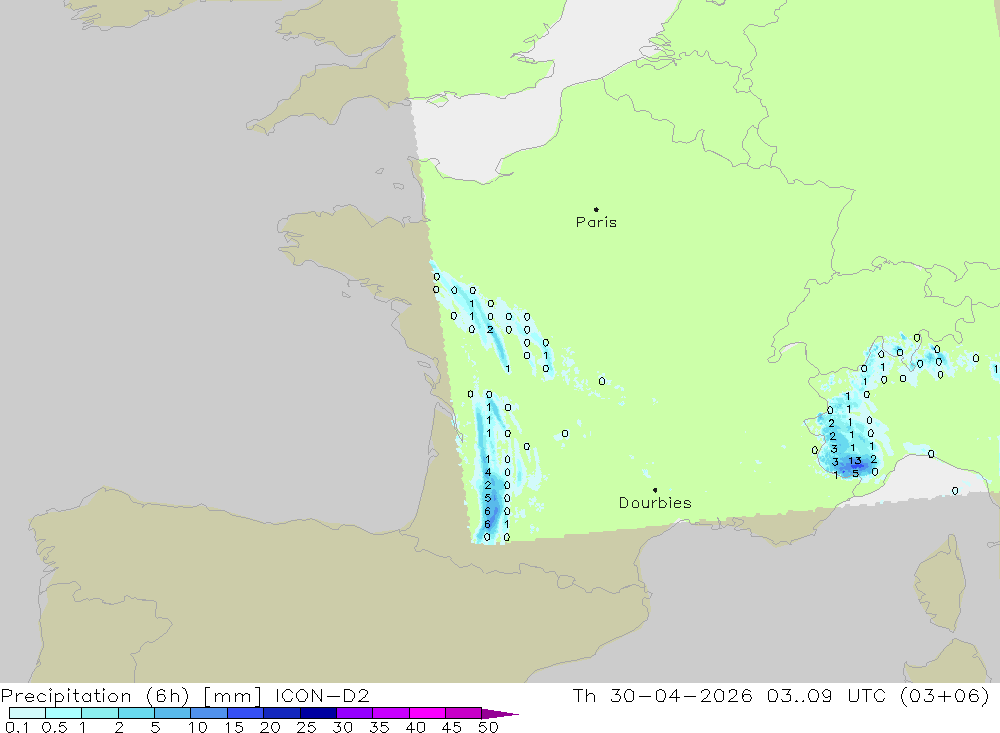Click the legend label '50'

click(488, 727)
